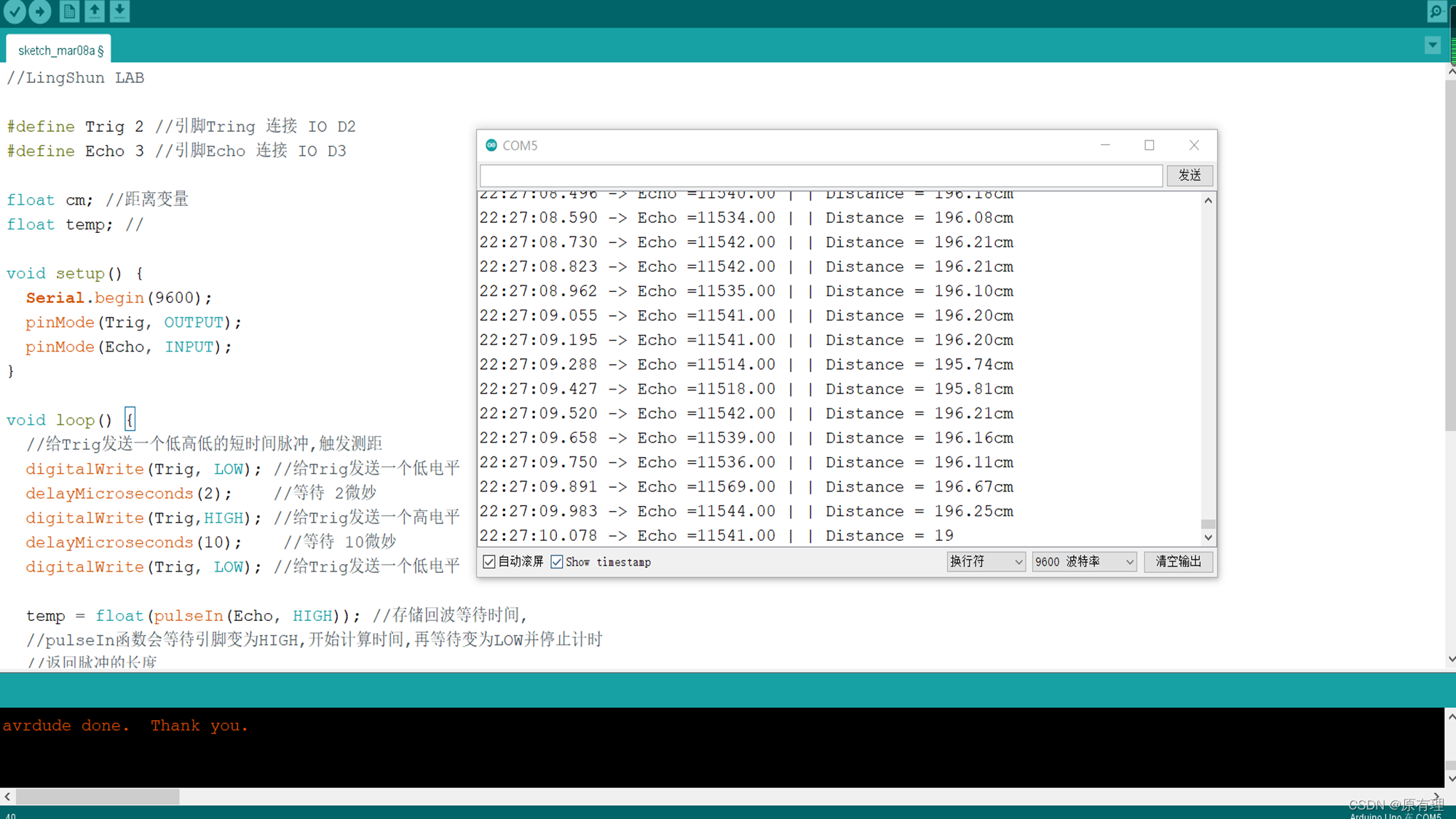The width and height of the screenshot is (1456, 819).
Task: Open a sketch using the Open icon
Action: 95,11
